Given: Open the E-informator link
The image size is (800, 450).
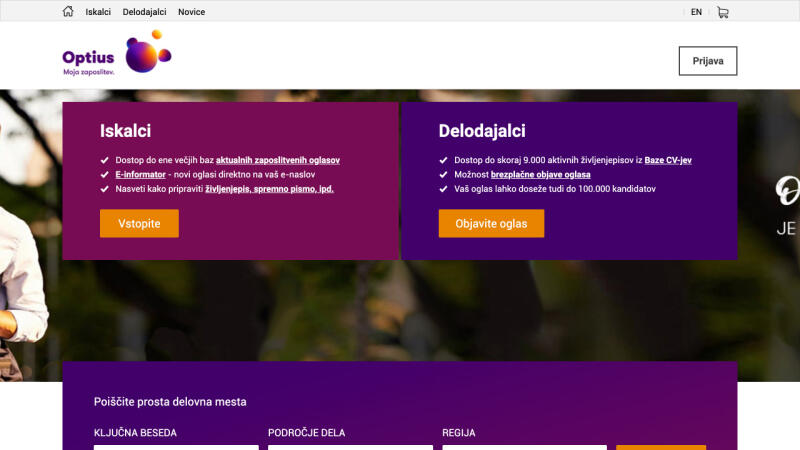Looking at the screenshot, I should point(140,174).
